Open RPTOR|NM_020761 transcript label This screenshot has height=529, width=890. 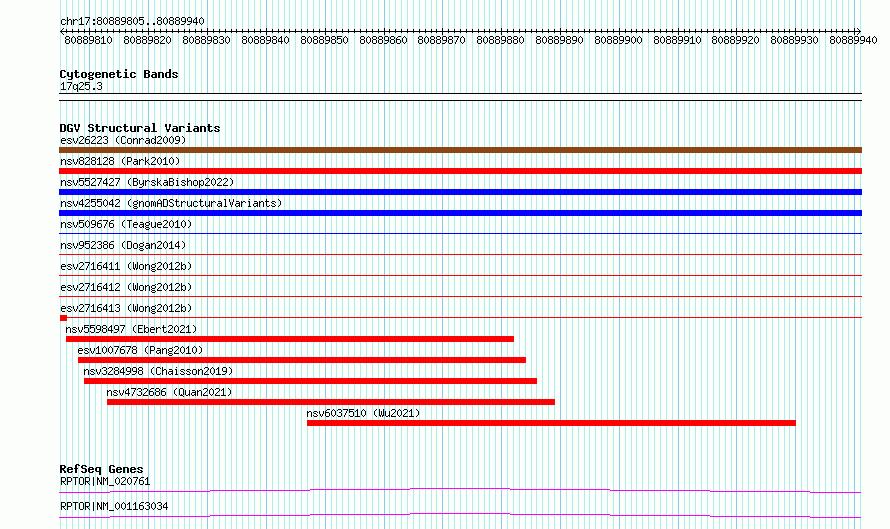105,481
